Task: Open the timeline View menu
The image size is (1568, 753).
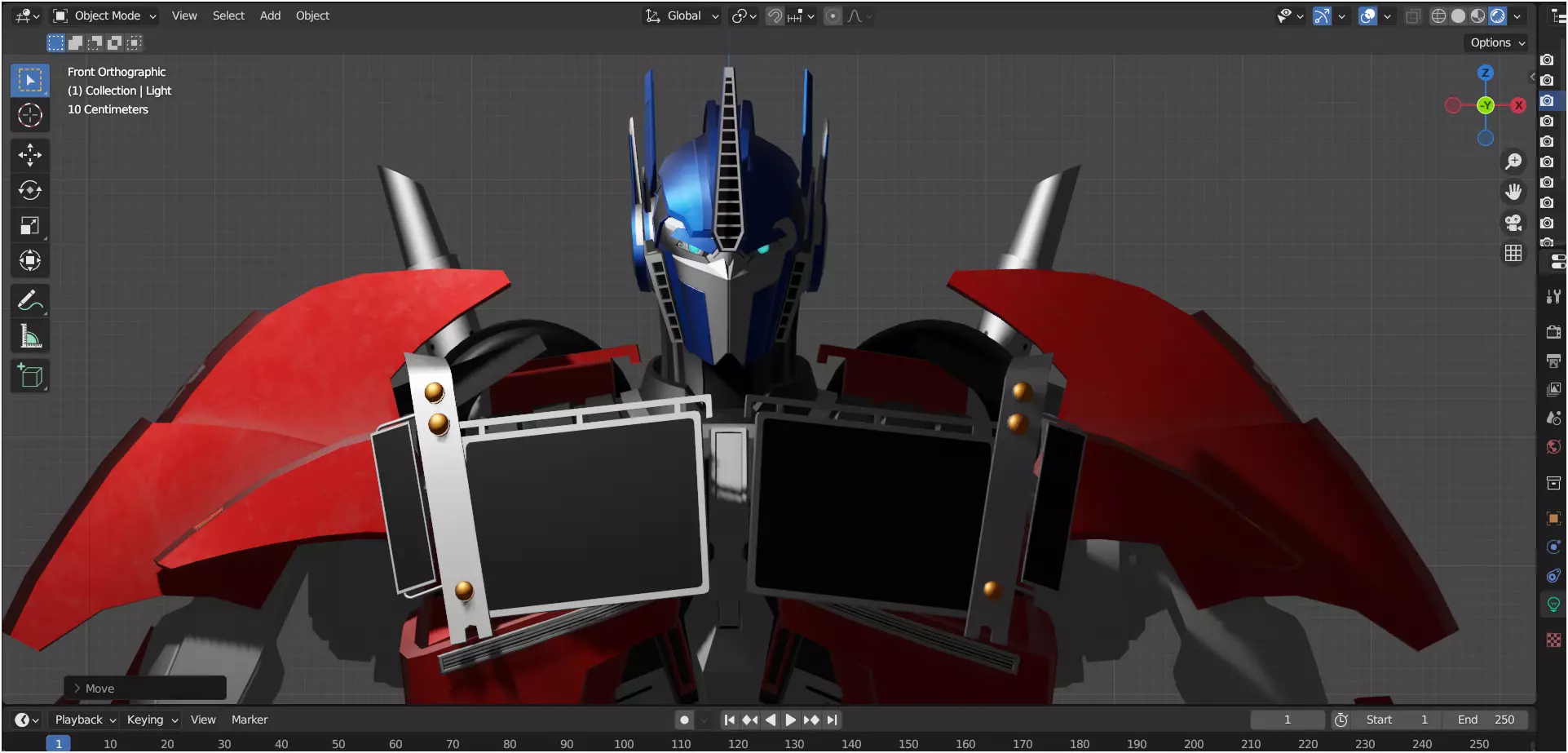Action: coord(203,720)
